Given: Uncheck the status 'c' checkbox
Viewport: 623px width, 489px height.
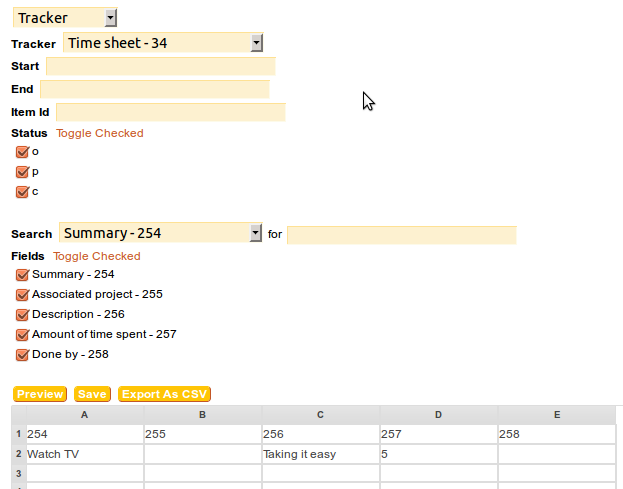Looking at the screenshot, I should click(22, 192).
